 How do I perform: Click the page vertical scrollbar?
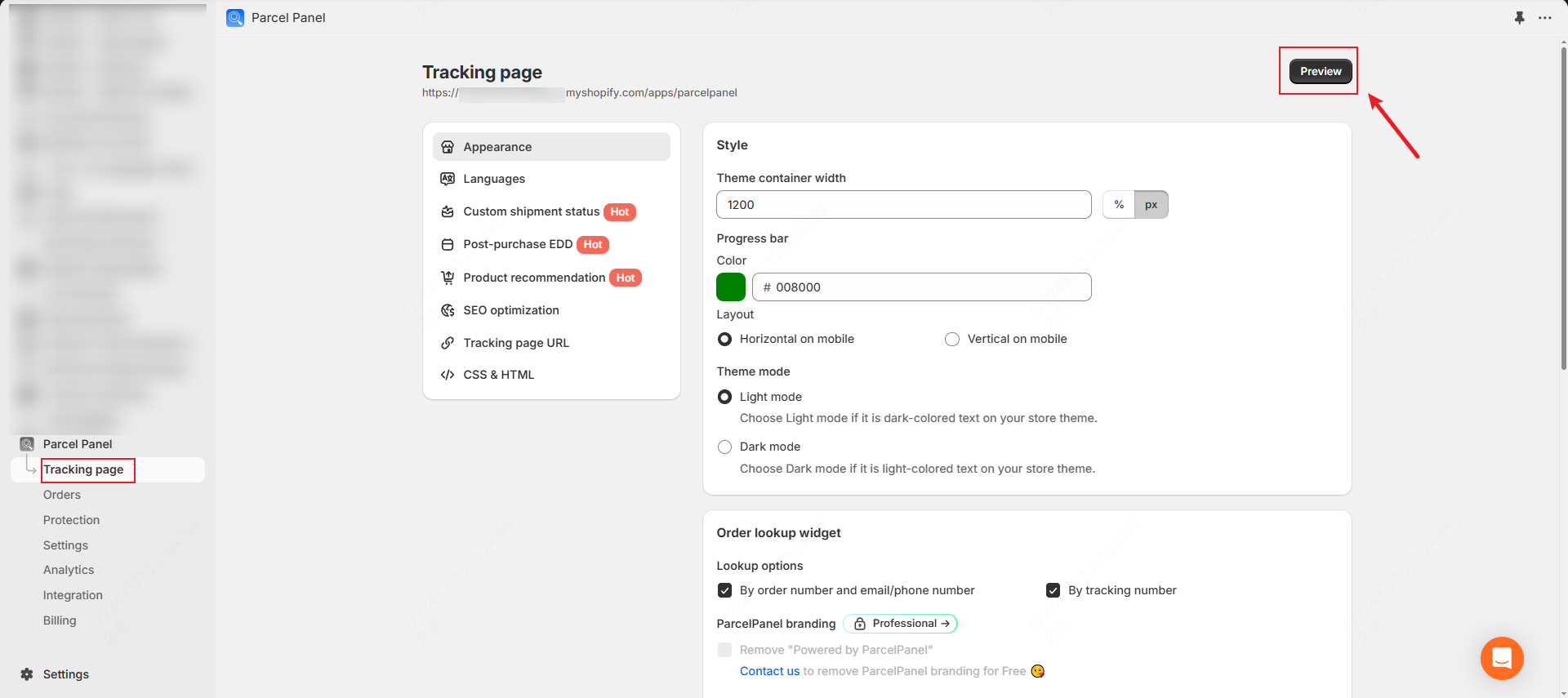click(x=1563, y=209)
